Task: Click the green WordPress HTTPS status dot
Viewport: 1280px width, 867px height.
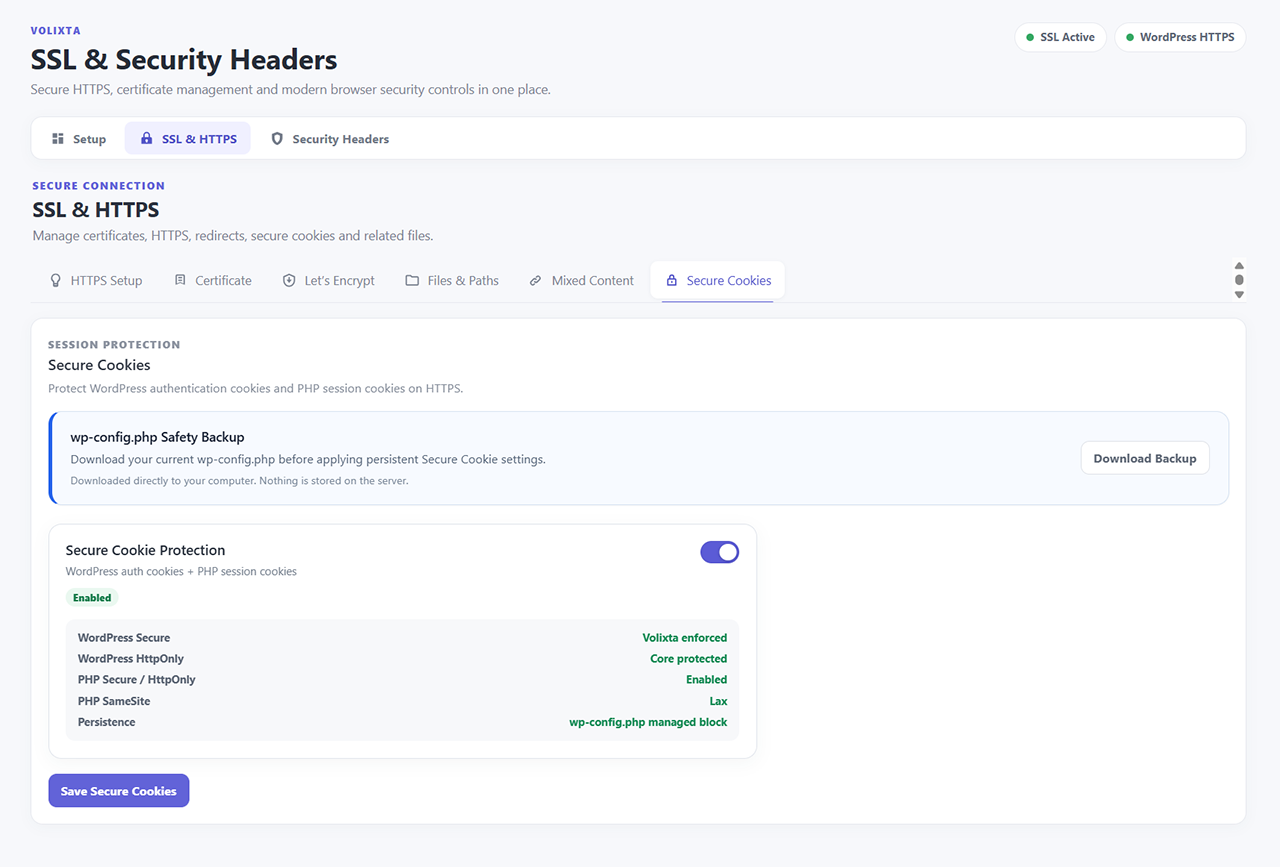Action: (x=1130, y=38)
